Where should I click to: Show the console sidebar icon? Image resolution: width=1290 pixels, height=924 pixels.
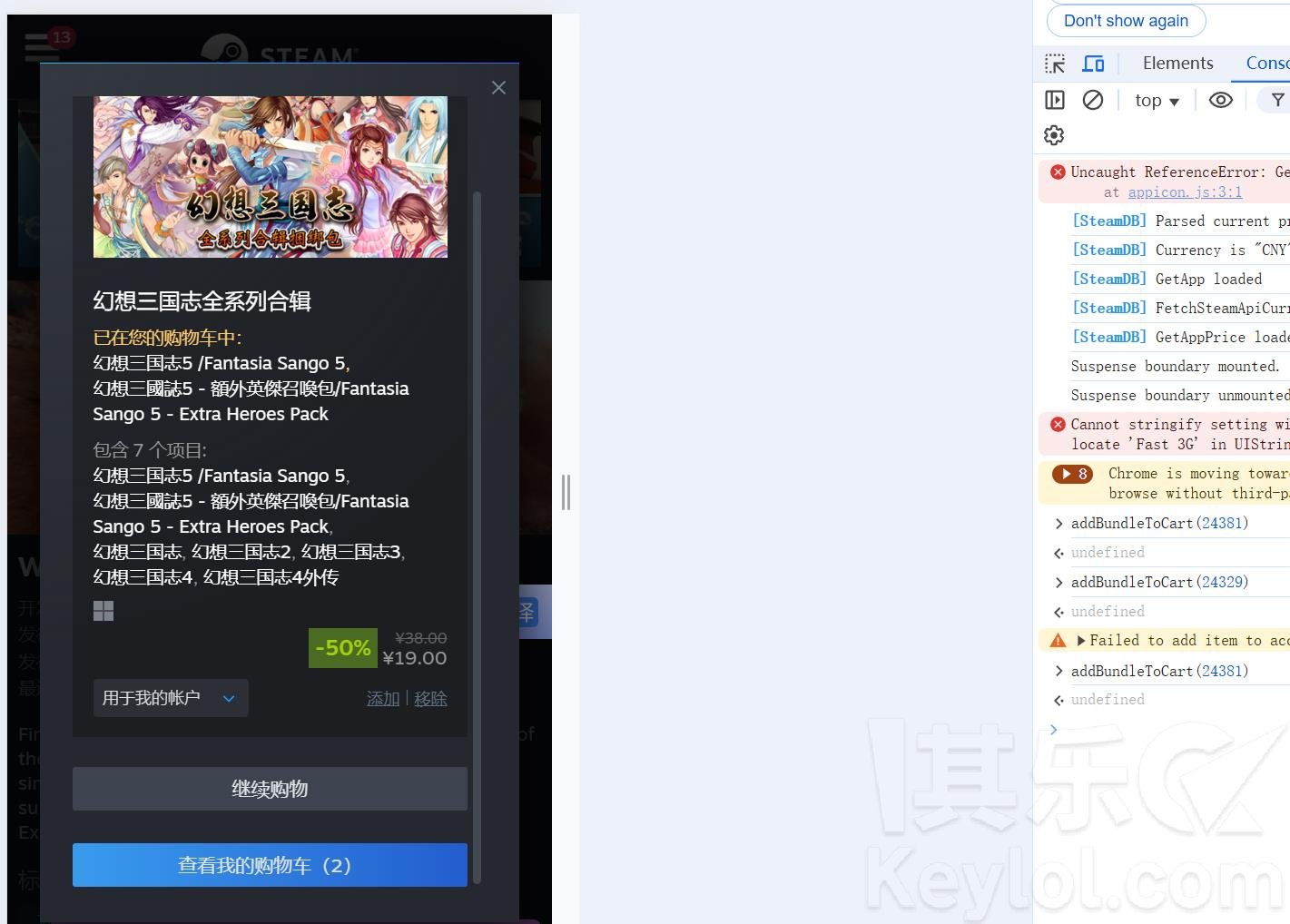click(x=1055, y=100)
